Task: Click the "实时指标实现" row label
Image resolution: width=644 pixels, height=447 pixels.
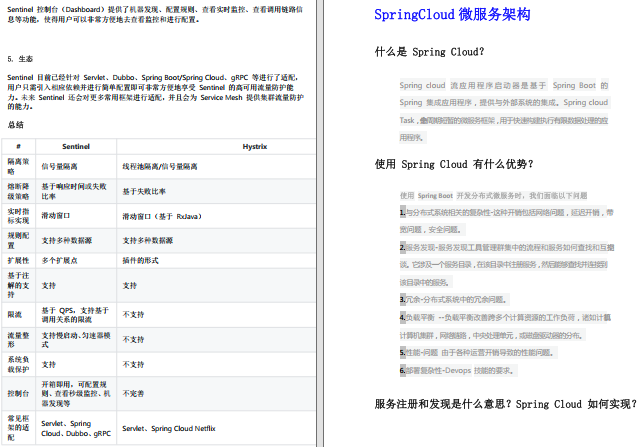Action: [18, 216]
